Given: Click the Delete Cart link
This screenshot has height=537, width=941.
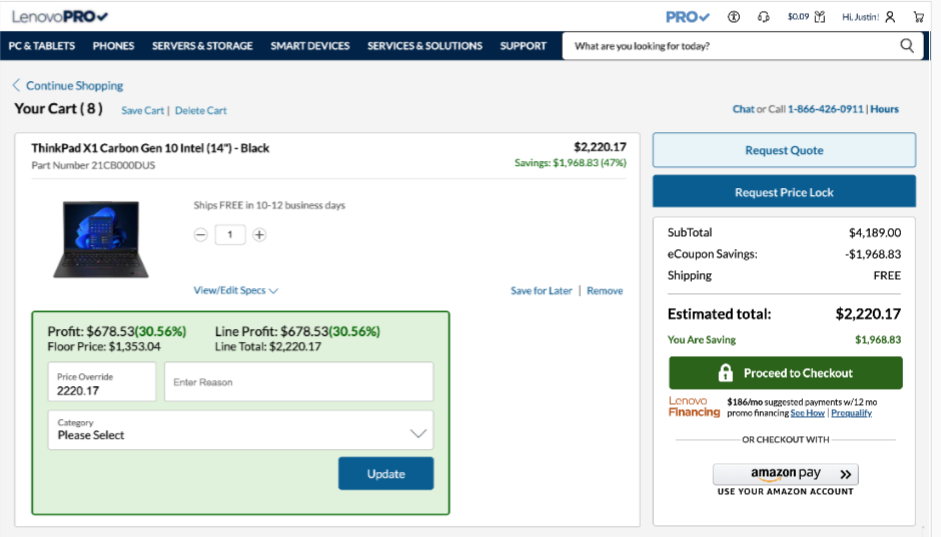Looking at the screenshot, I should [x=200, y=110].
